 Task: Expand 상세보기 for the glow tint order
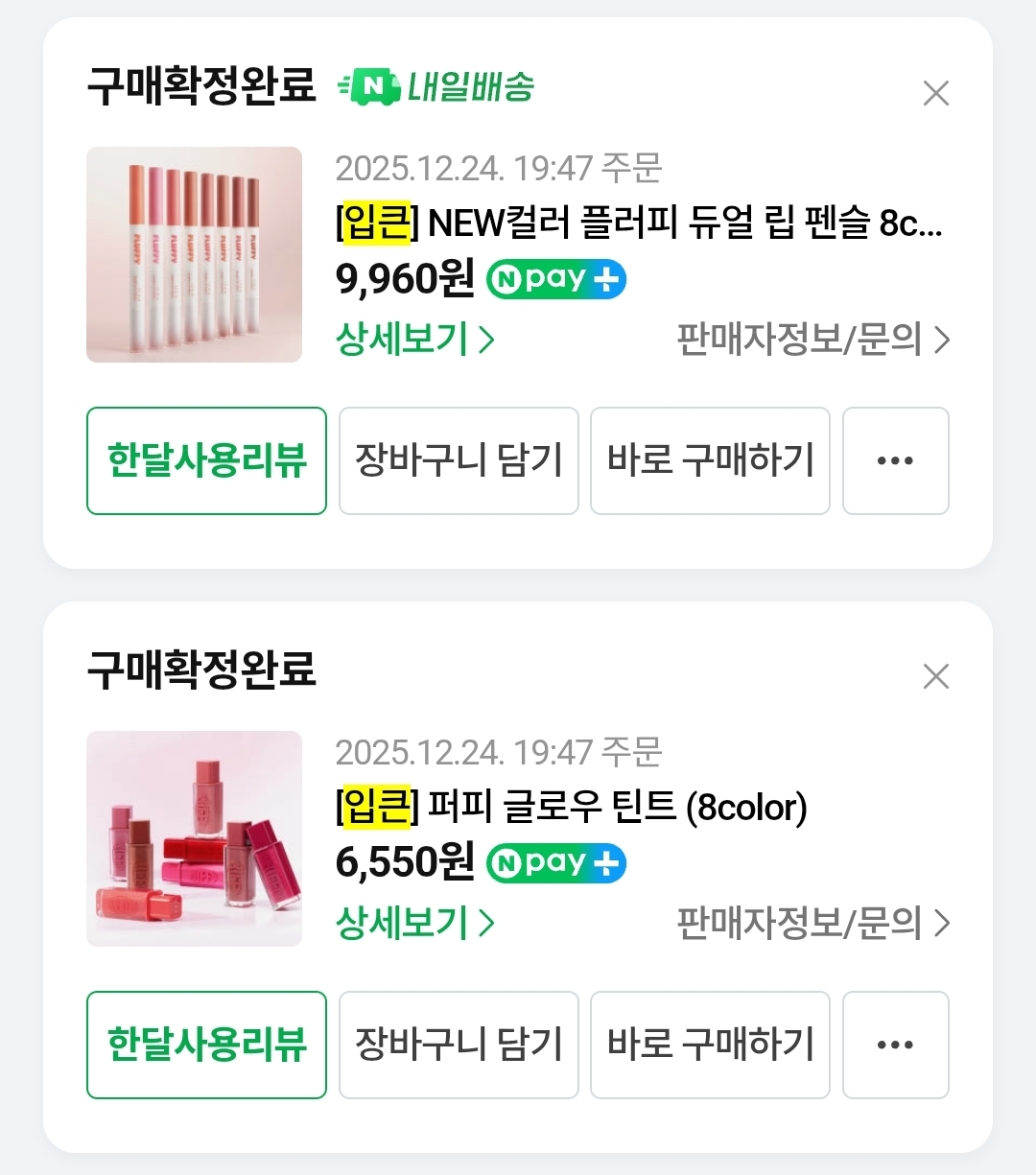(414, 923)
